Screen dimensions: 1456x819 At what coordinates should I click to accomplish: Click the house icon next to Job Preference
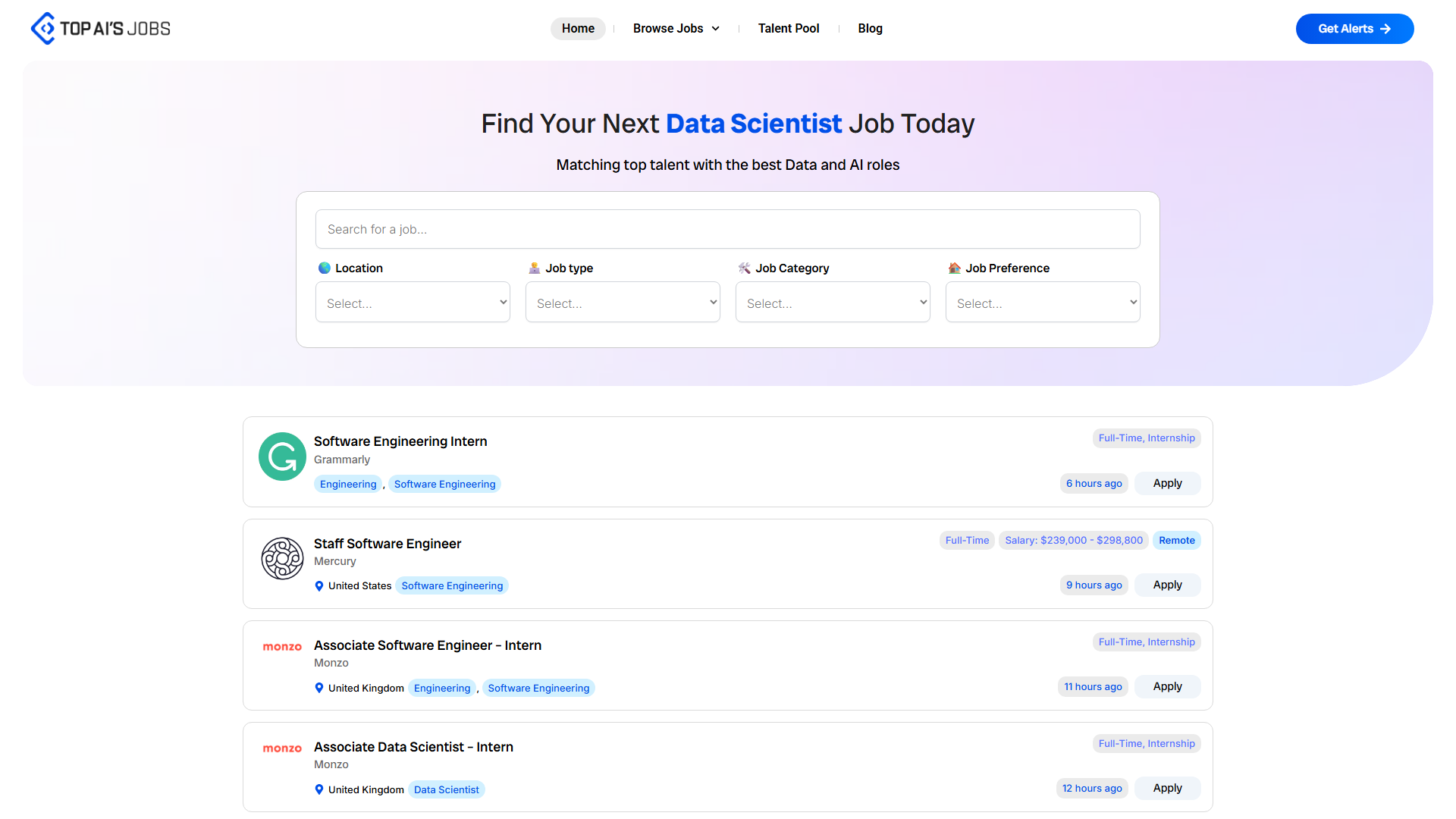[x=954, y=268]
